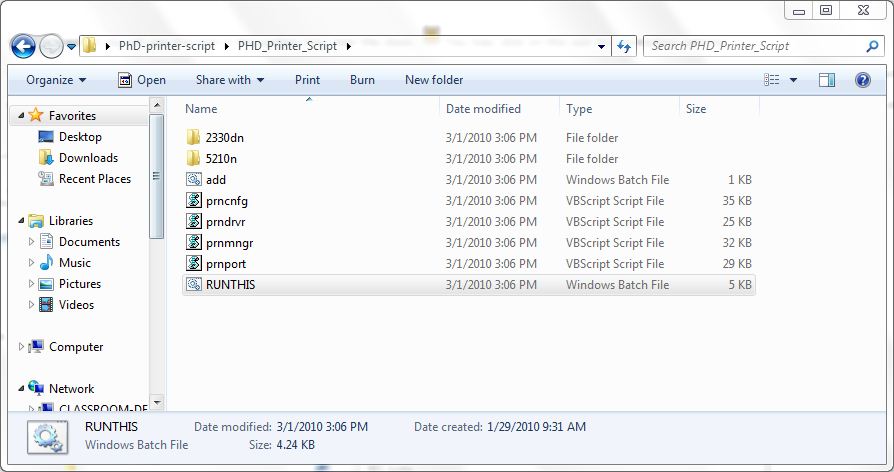Expand the Music library
Screen dimensions: 894x472
[31, 263]
